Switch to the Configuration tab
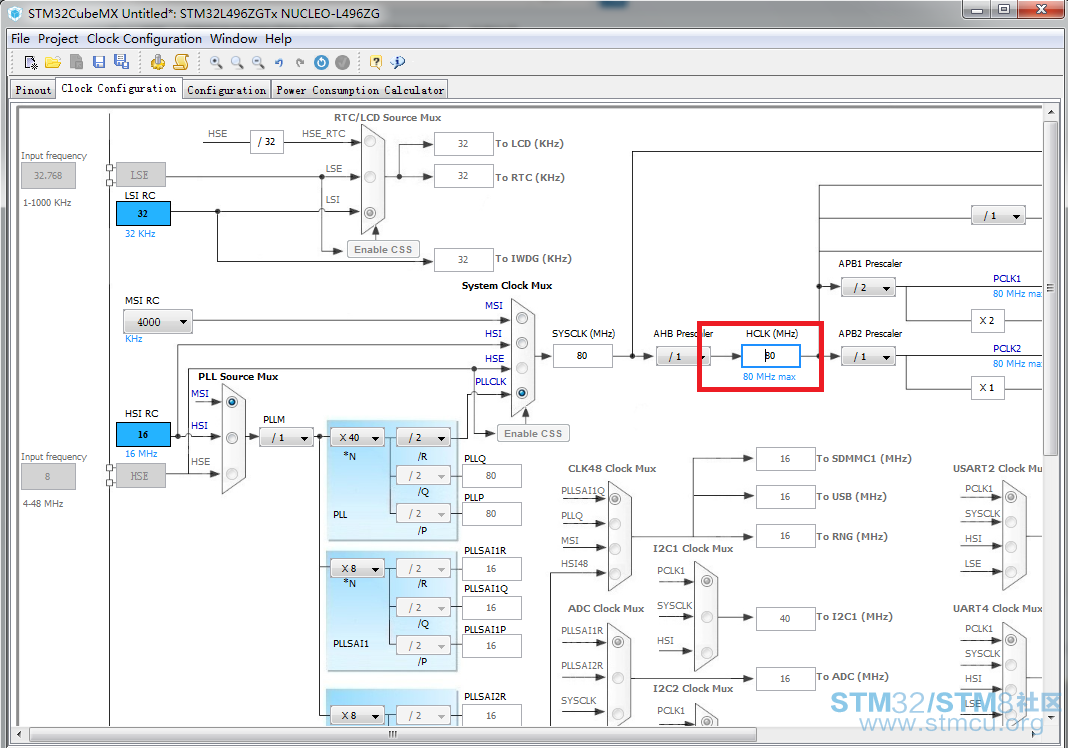The image size is (1068, 748). (226, 90)
